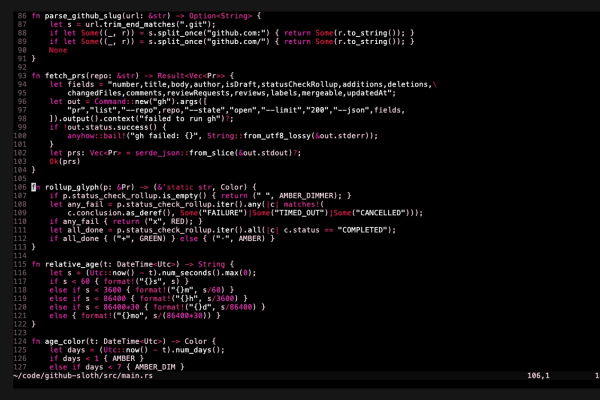Click line number 86 in the gutter
Viewport: 600px width, 400px height.
22,16
